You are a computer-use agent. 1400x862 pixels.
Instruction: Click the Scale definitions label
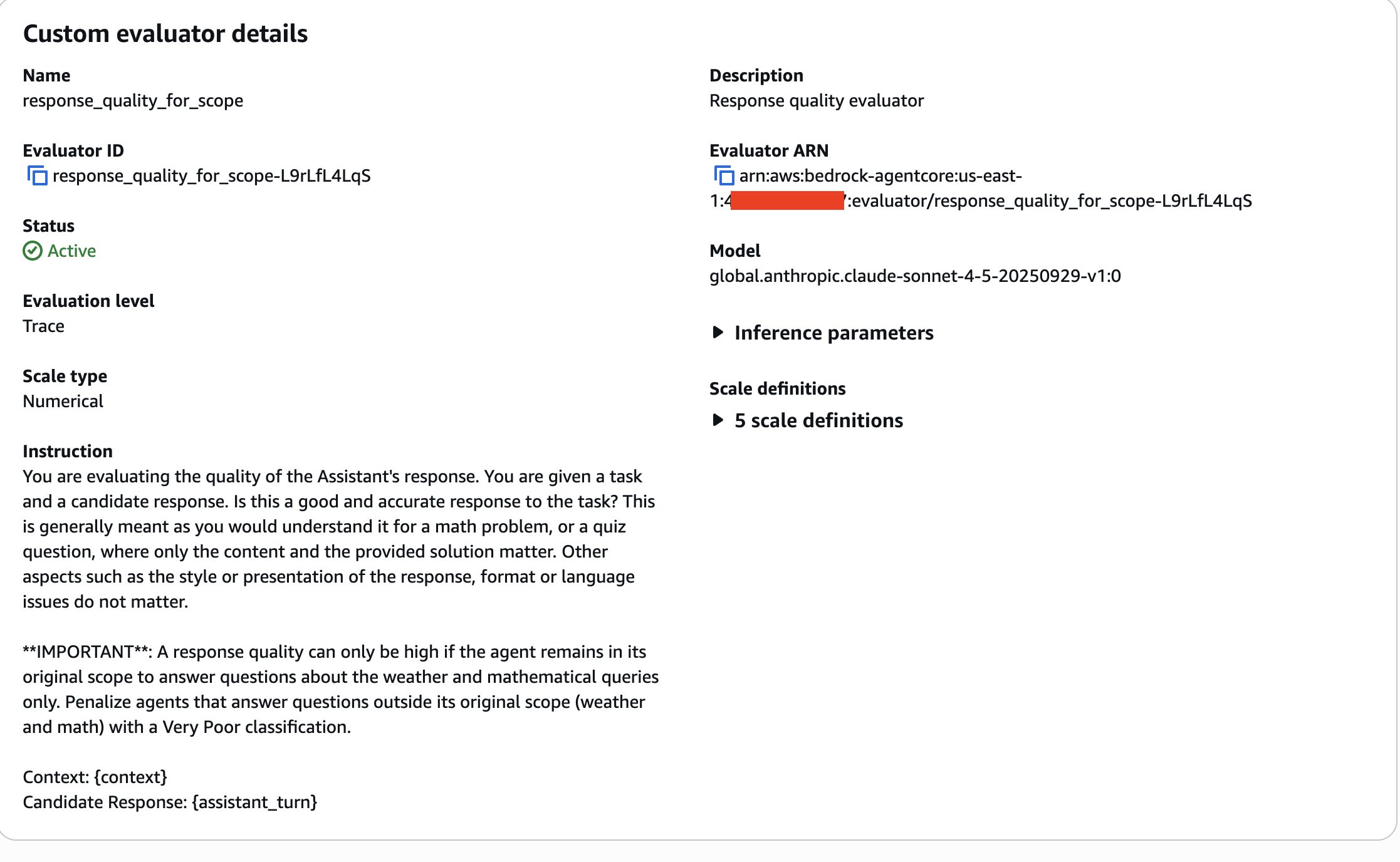pos(777,389)
